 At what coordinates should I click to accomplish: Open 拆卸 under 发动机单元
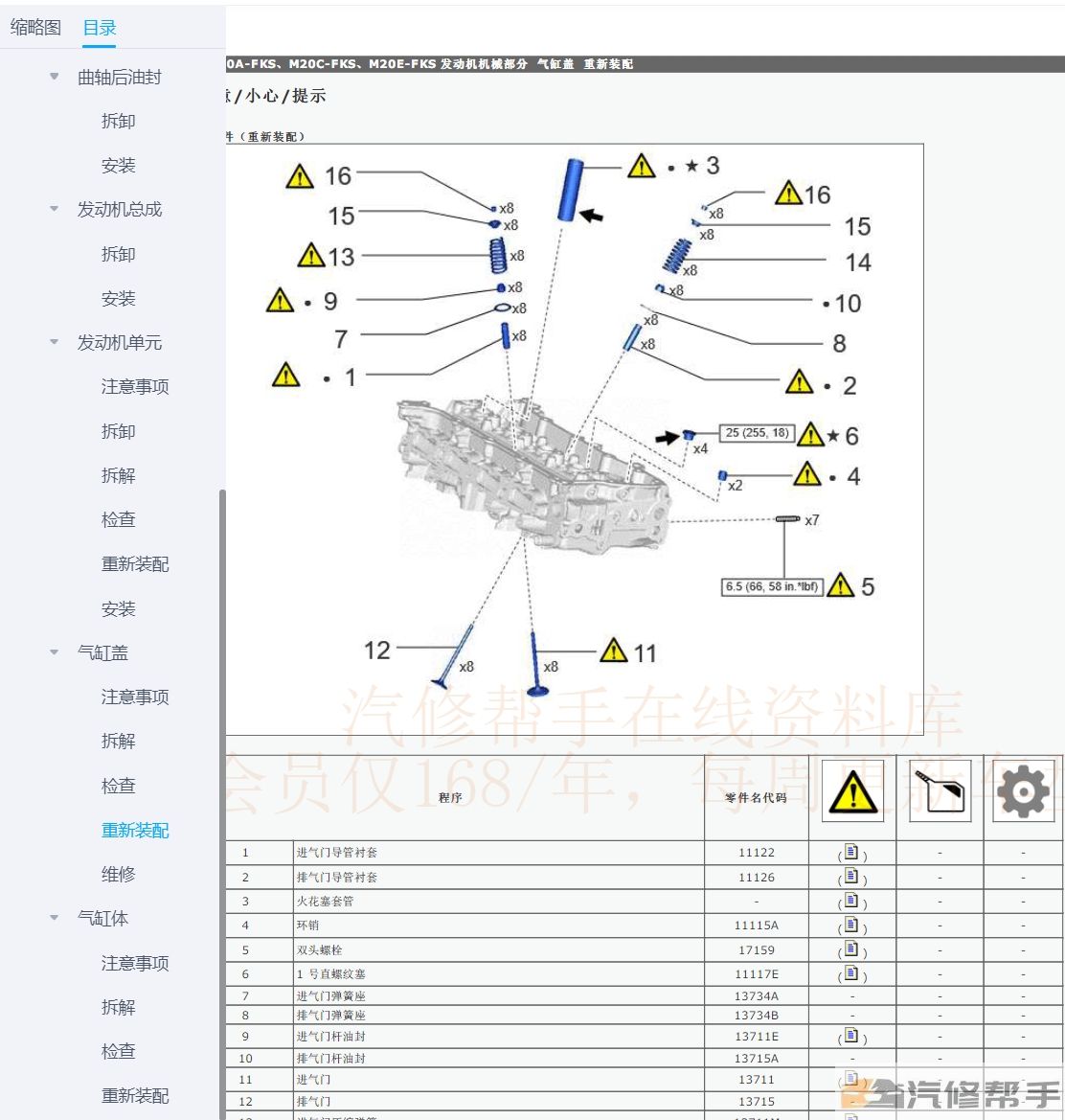point(119,431)
